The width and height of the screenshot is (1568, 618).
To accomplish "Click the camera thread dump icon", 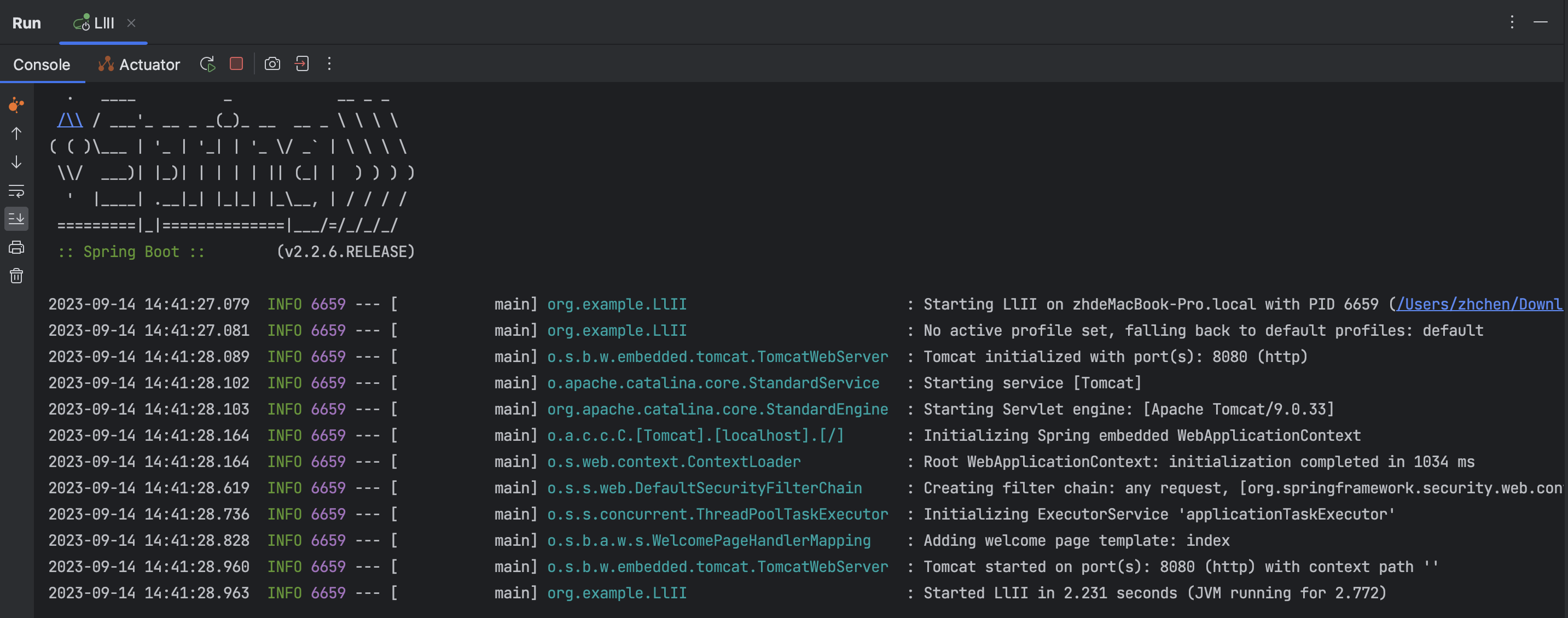I will click(x=272, y=64).
